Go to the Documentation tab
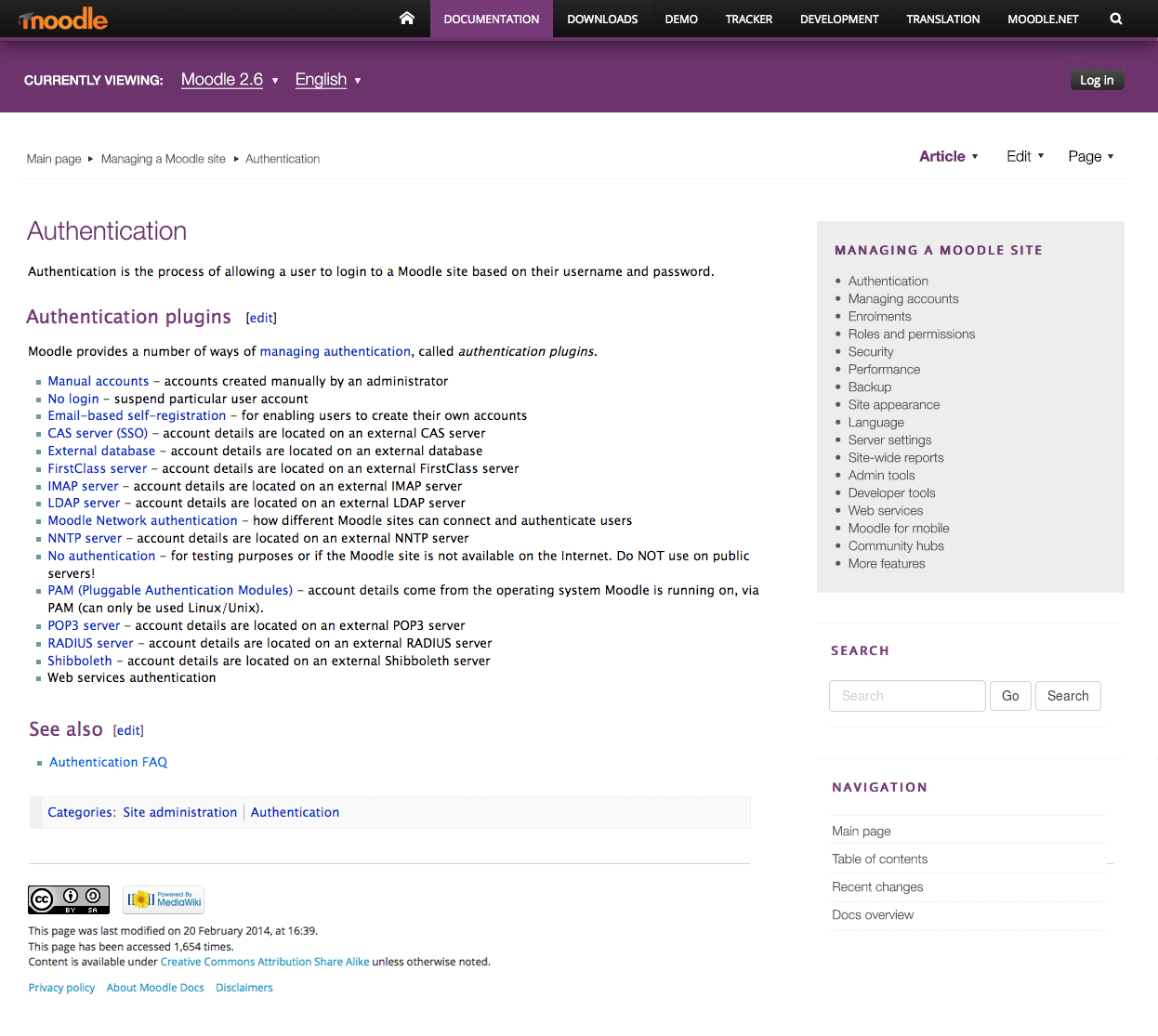The image size is (1158, 1036). click(x=492, y=19)
